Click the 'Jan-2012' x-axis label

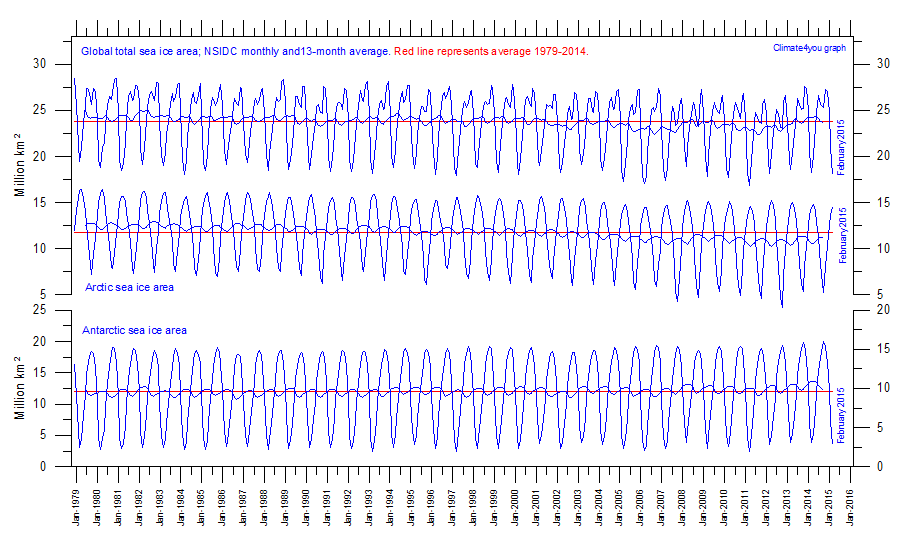[766, 508]
